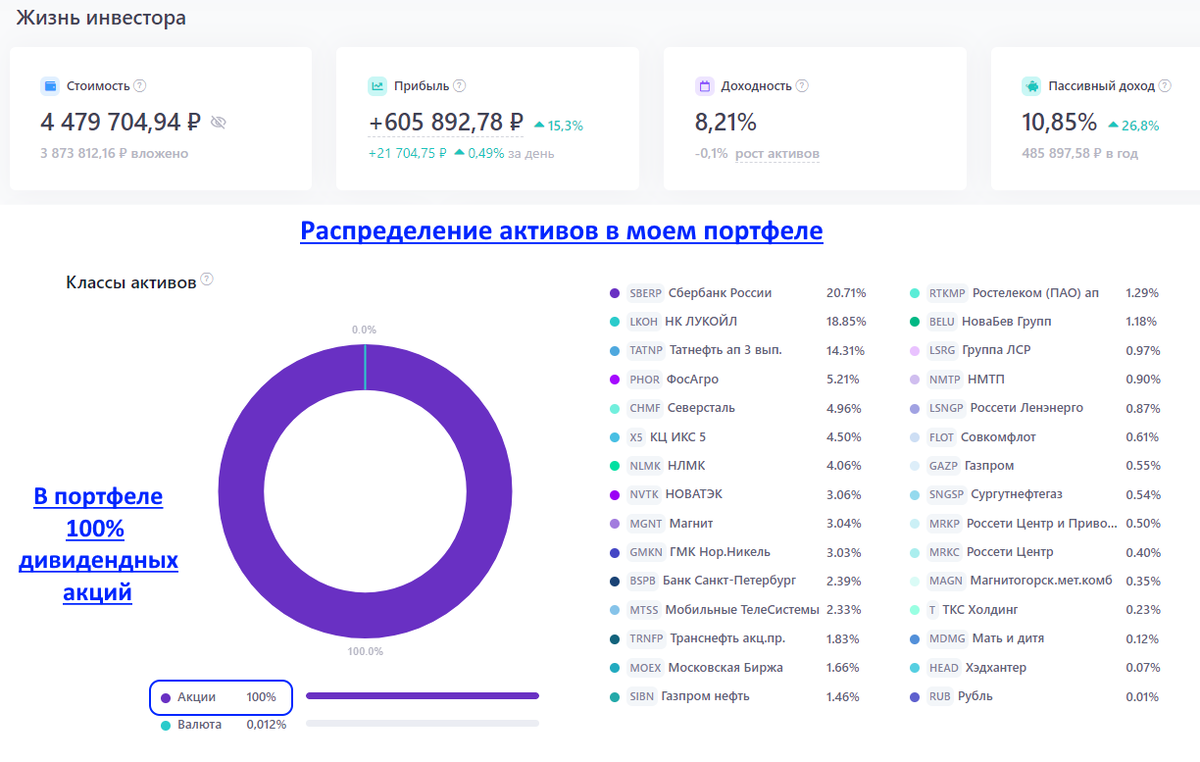Image resolution: width=1200 pixels, height=762 pixels.
Task: Click the HEAD ticker badge
Action: coord(944,668)
